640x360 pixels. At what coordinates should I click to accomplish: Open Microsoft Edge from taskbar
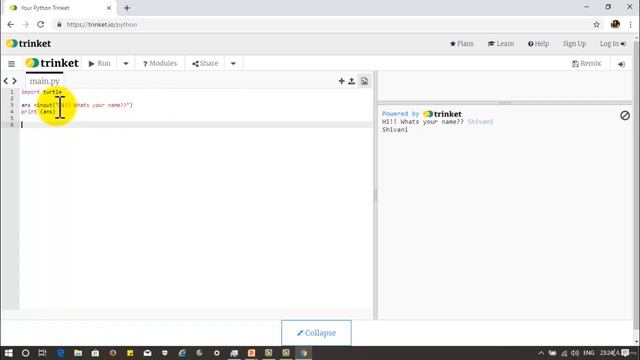[x=60, y=353]
